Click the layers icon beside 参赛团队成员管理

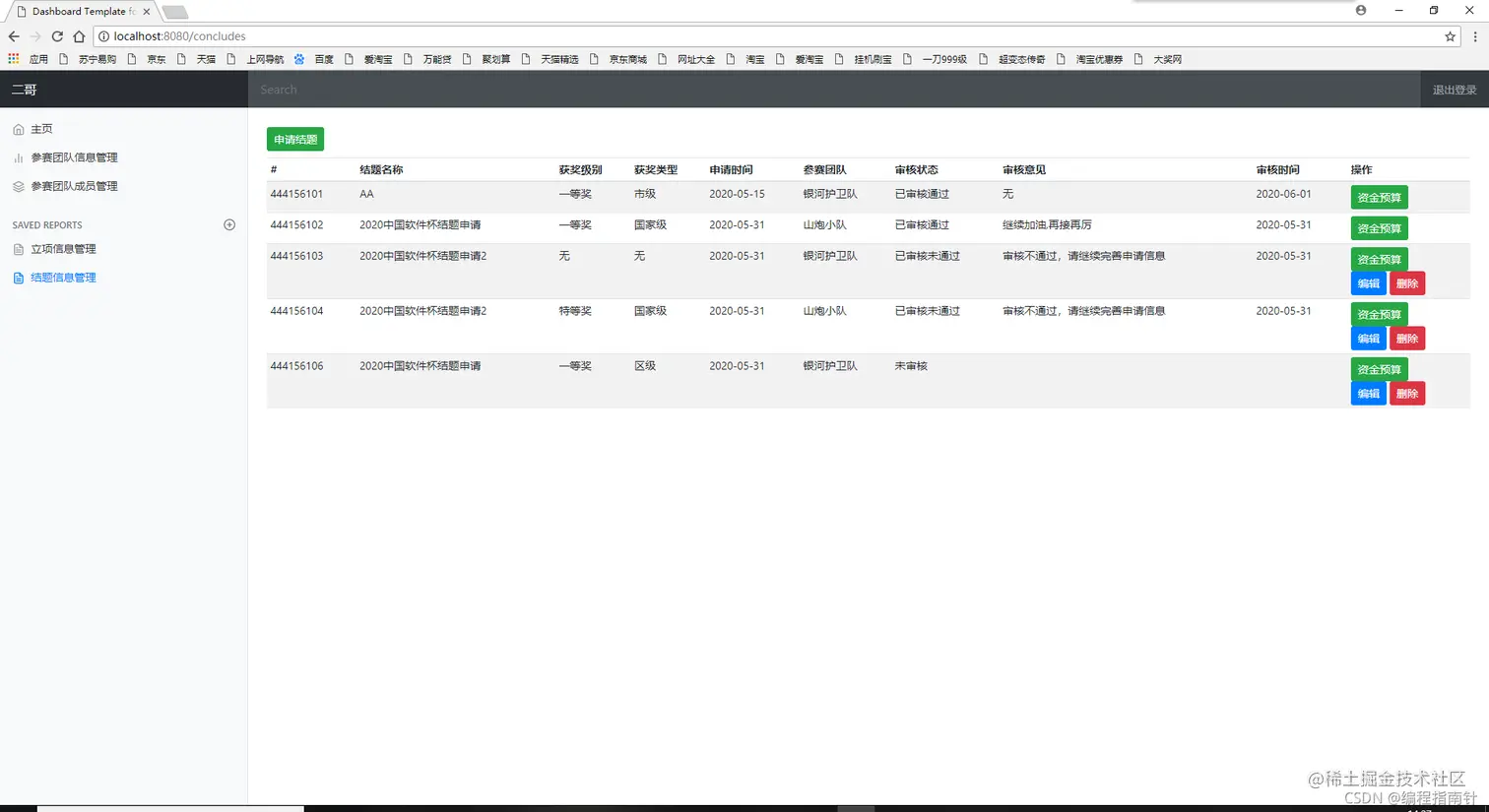tap(19, 186)
